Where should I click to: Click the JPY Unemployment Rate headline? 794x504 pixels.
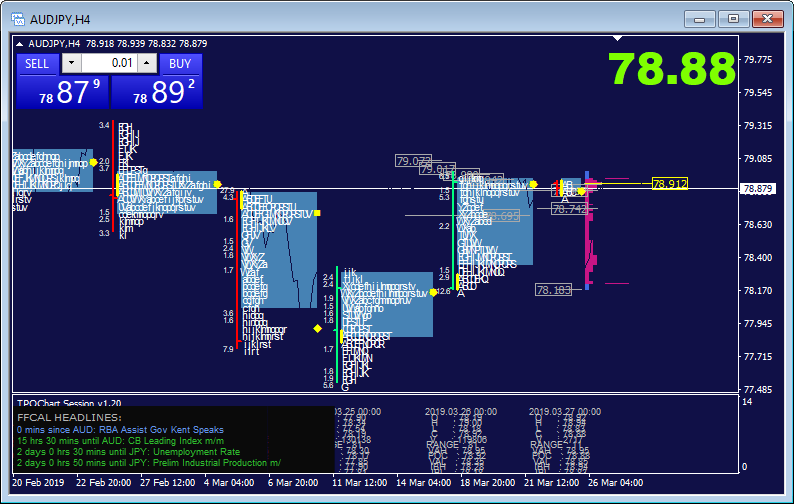tap(128, 452)
